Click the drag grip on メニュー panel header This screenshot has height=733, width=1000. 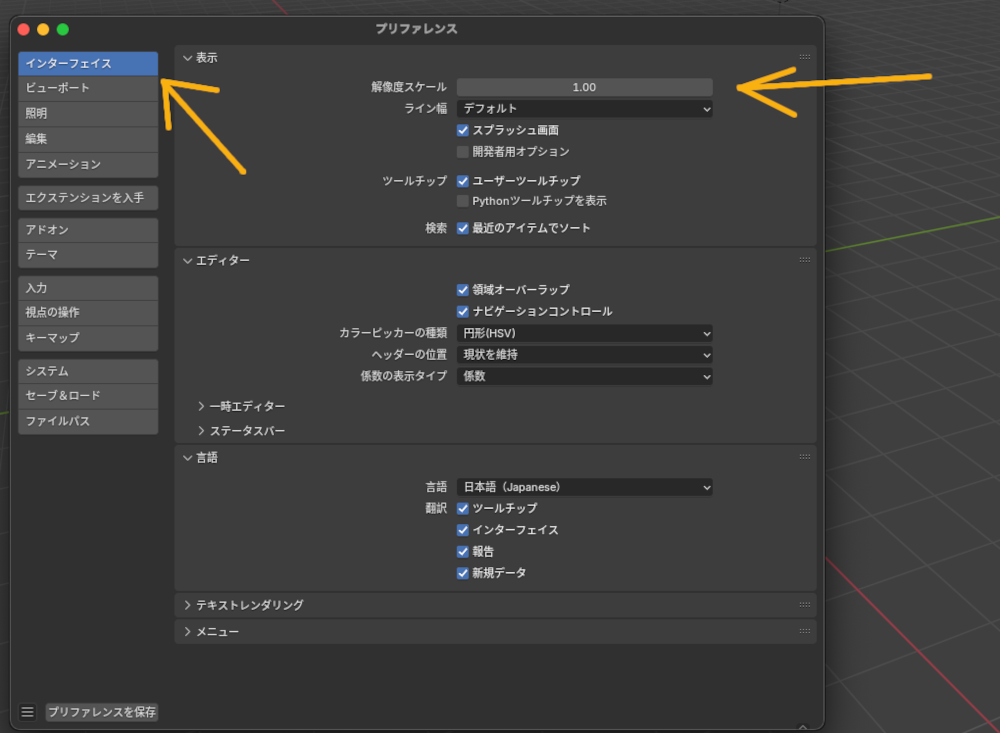point(804,632)
